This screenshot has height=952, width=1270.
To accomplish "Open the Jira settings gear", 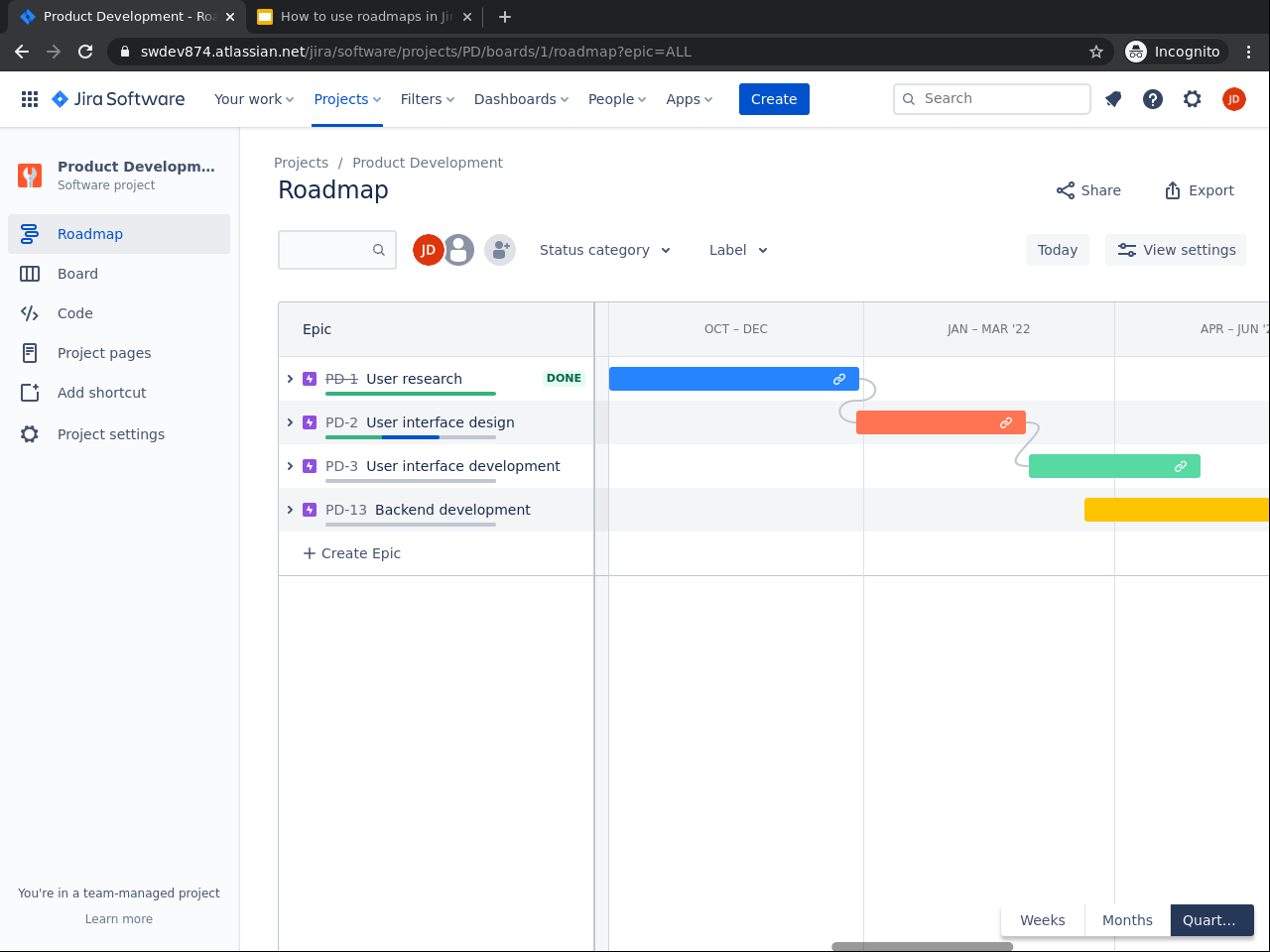I will point(1193,99).
